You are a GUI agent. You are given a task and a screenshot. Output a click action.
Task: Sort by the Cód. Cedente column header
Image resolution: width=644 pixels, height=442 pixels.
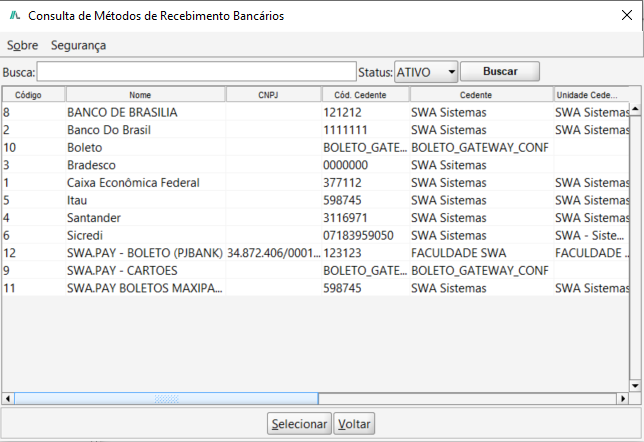[366, 95]
